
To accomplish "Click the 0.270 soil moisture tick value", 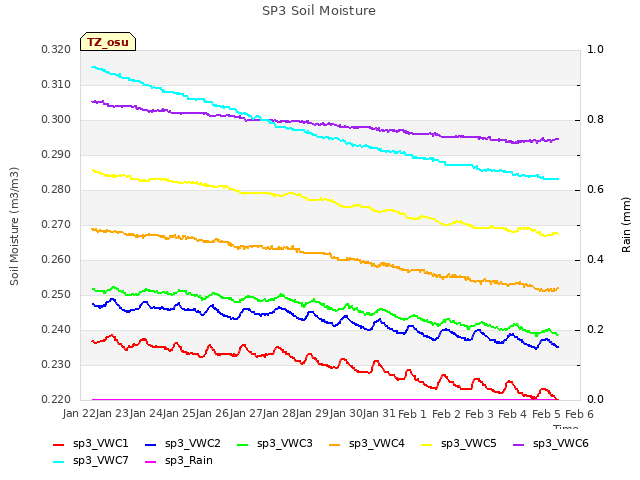I will (56, 224).
